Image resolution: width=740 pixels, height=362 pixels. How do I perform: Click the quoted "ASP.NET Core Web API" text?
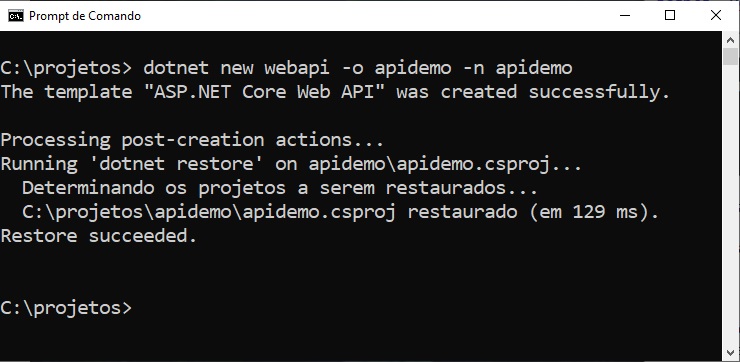(x=264, y=92)
